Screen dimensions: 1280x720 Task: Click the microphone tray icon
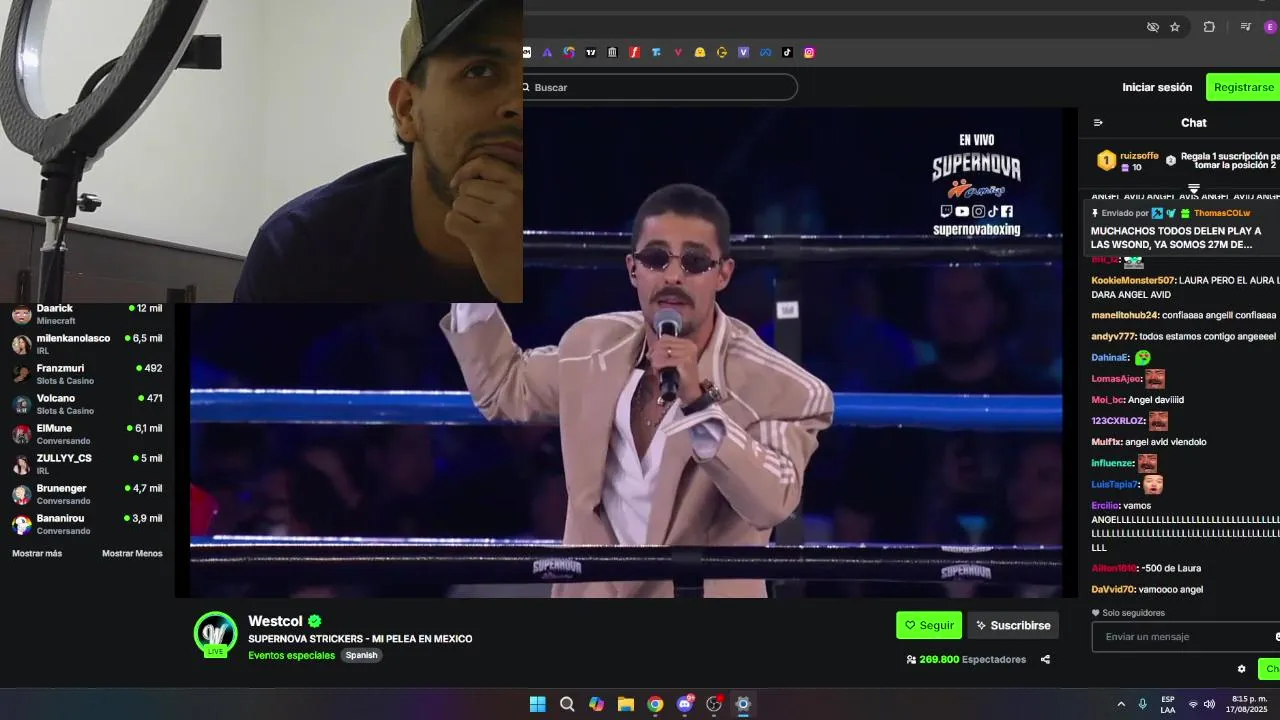pos(1142,704)
